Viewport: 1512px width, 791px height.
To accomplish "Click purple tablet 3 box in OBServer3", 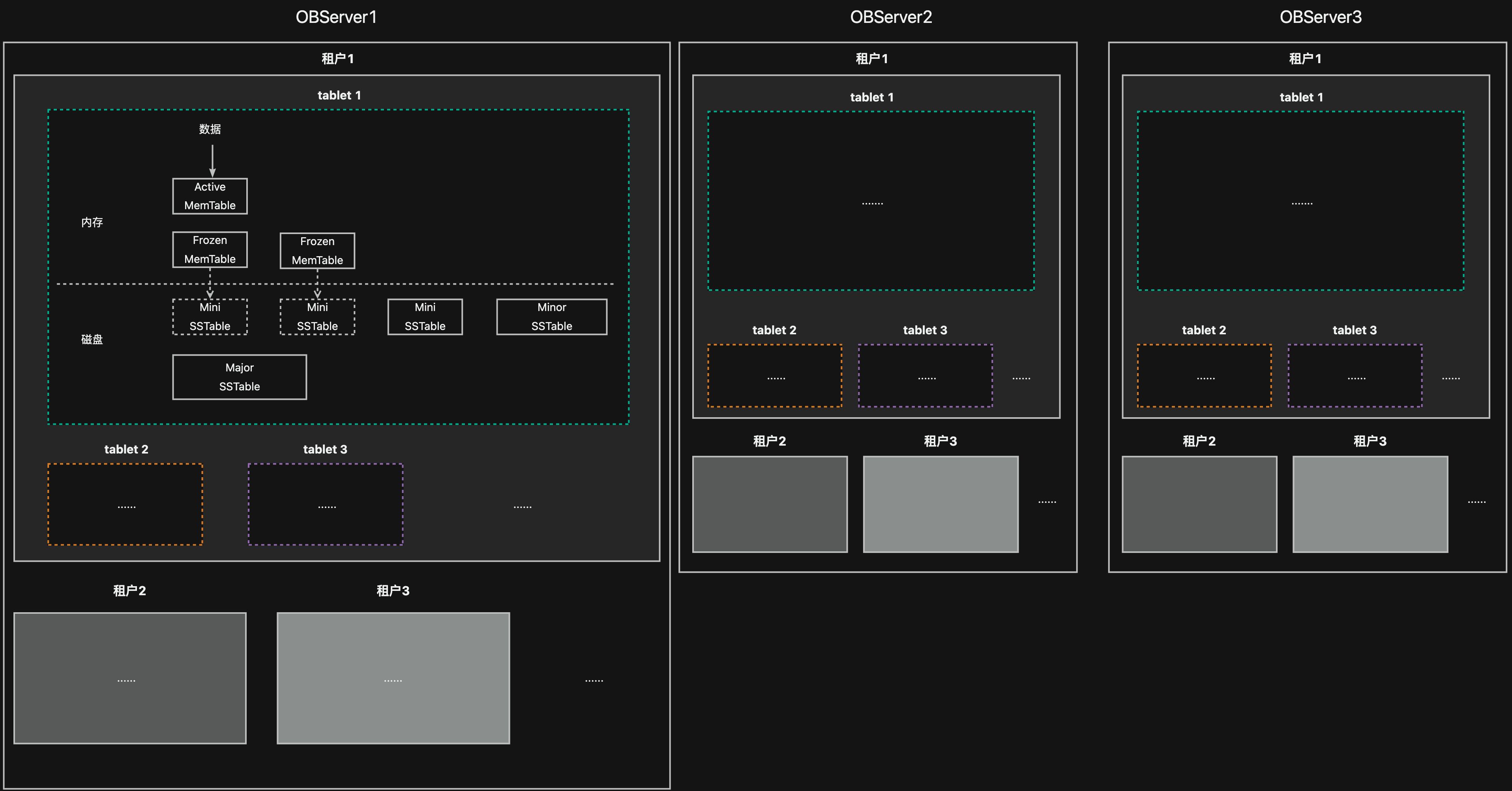I will coord(1355,375).
